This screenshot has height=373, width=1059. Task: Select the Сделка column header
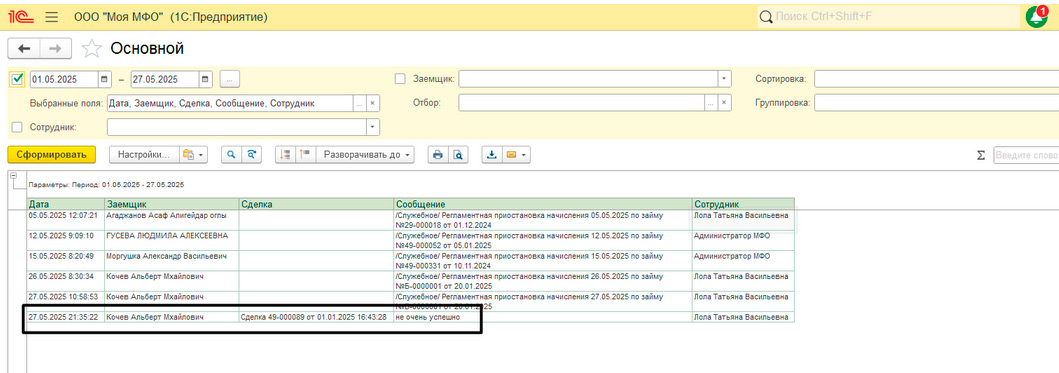pos(316,203)
